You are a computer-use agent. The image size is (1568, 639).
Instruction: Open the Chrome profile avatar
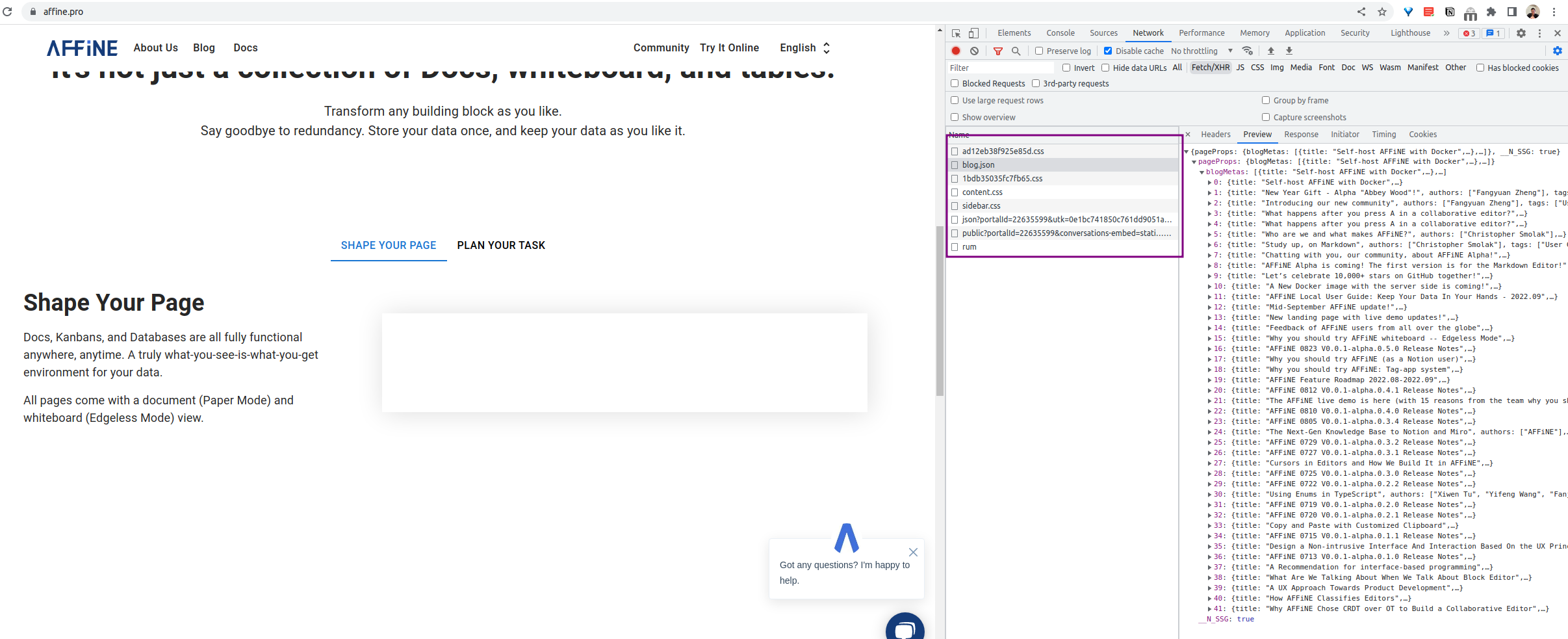[x=1533, y=12]
